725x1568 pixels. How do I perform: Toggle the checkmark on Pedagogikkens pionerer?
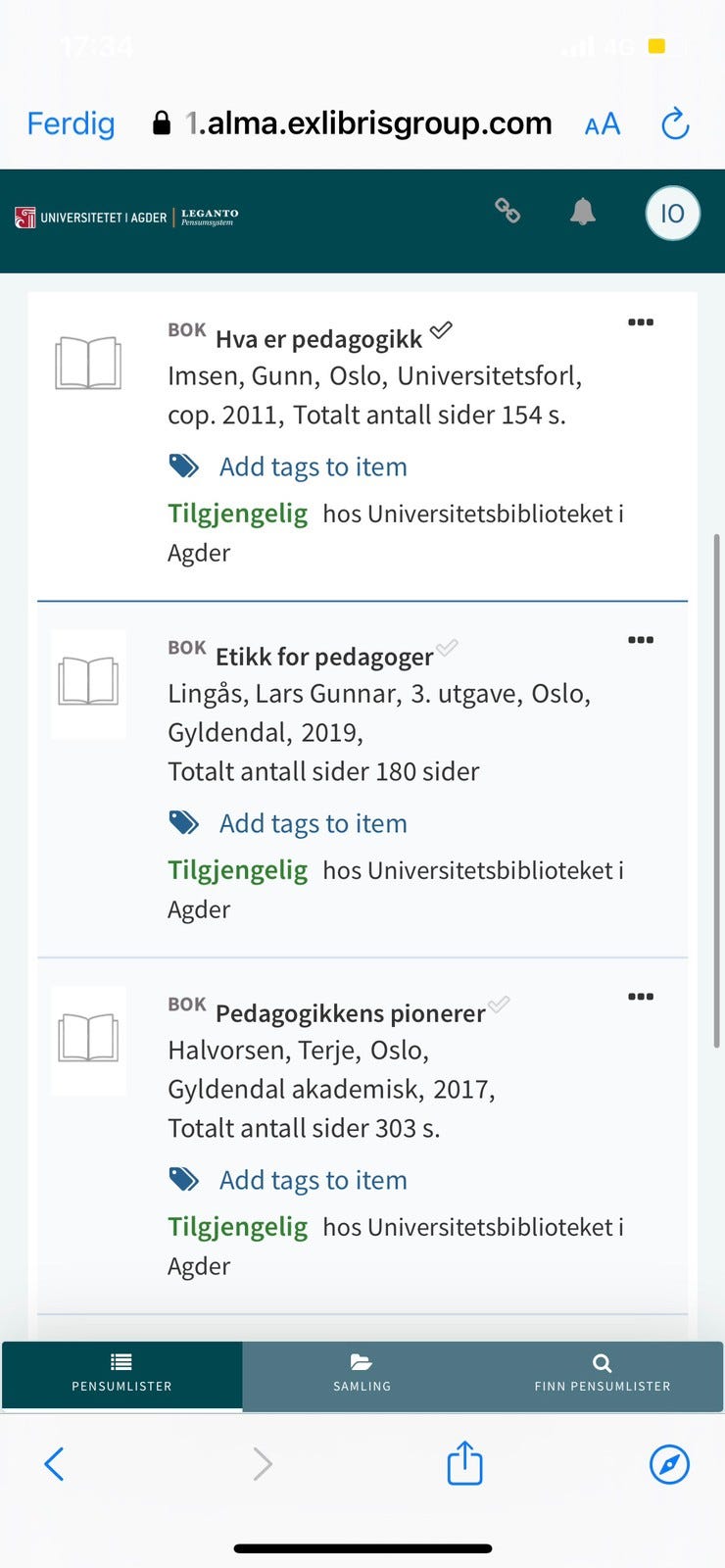pos(499,1004)
